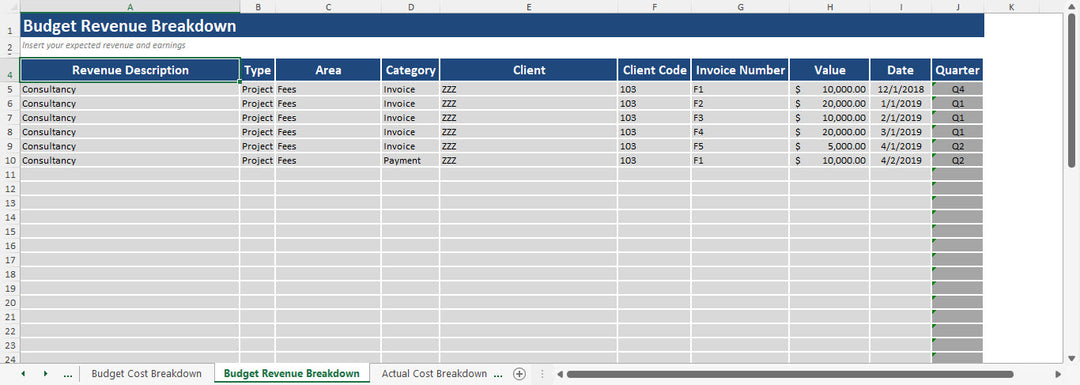Viewport: 1080px width, 385px height.
Task: Click the Q2 cell in row 9
Action: pos(957,146)
